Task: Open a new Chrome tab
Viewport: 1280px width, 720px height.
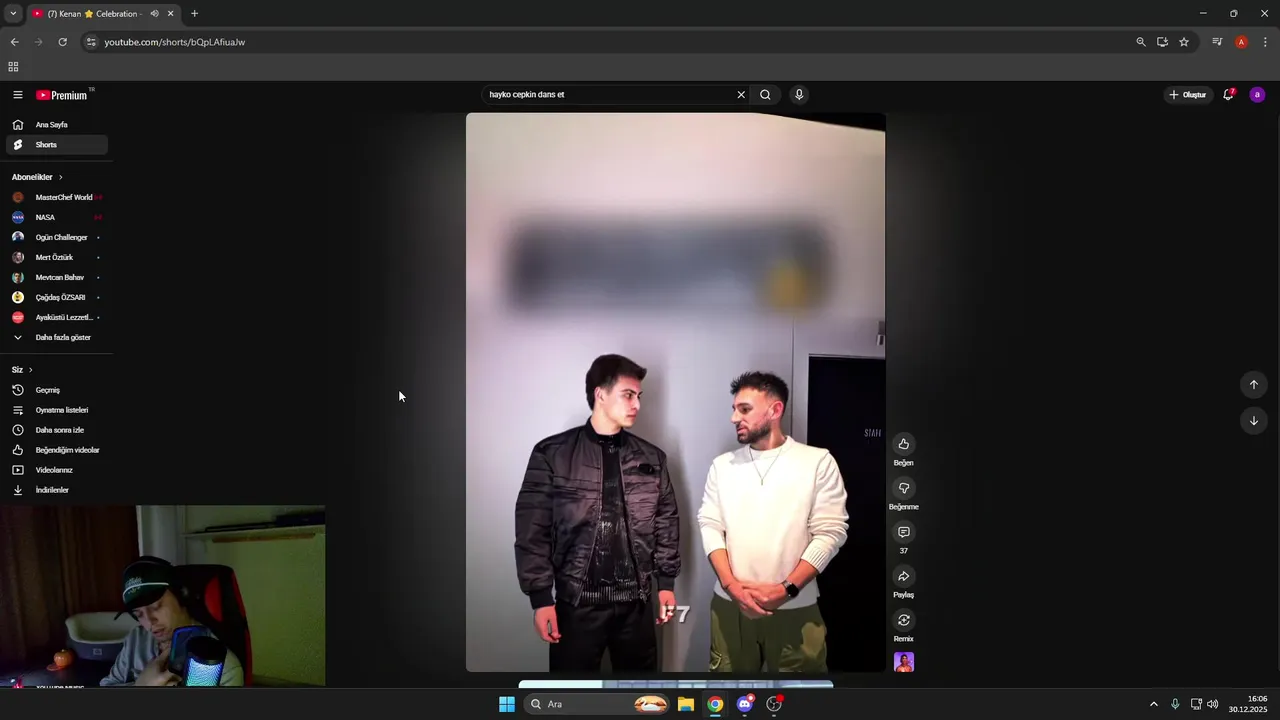Action: (194, 14)
